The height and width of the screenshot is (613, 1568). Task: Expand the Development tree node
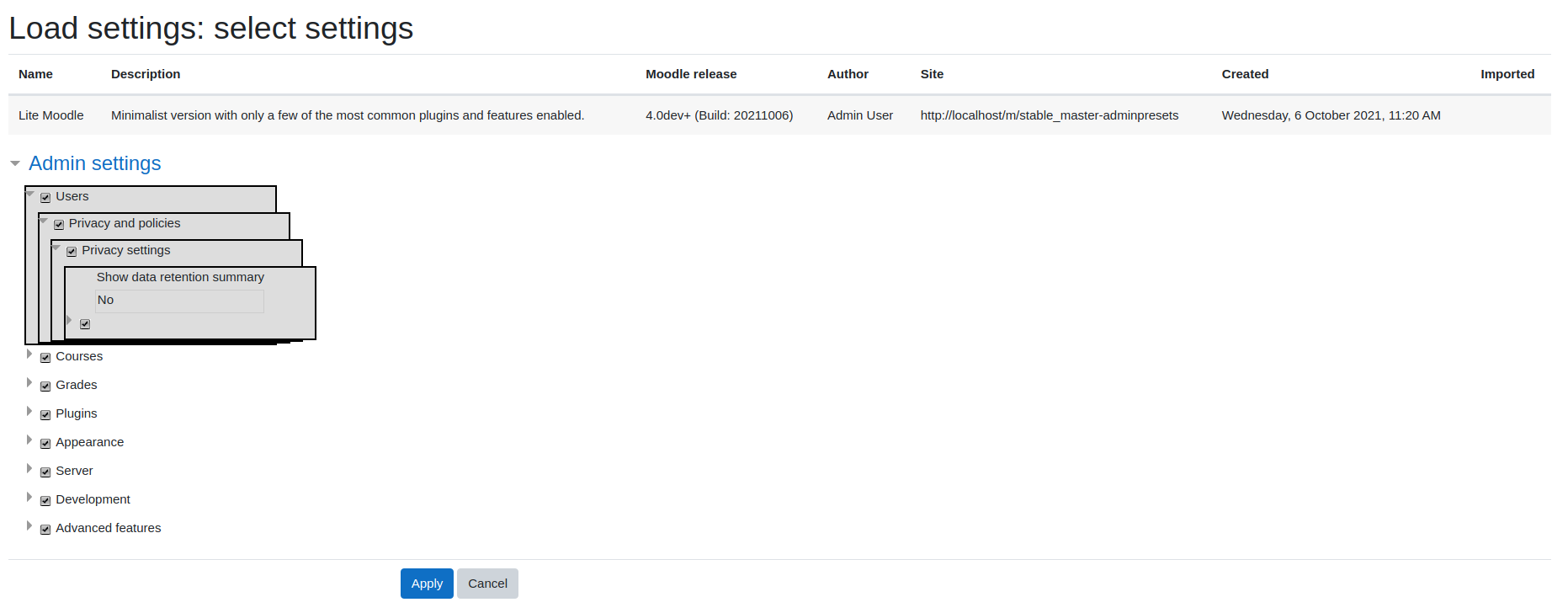(x=29, y=498)
